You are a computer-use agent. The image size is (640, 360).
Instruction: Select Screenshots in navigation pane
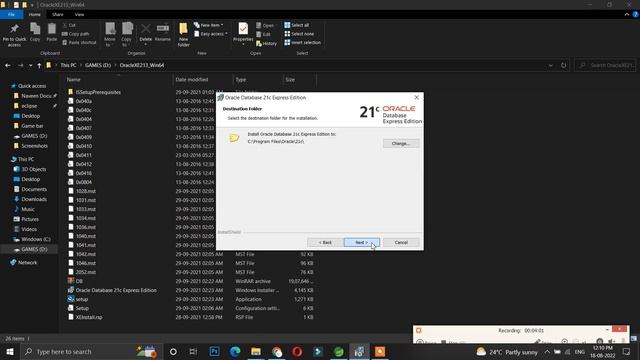[x=34, y=146]
